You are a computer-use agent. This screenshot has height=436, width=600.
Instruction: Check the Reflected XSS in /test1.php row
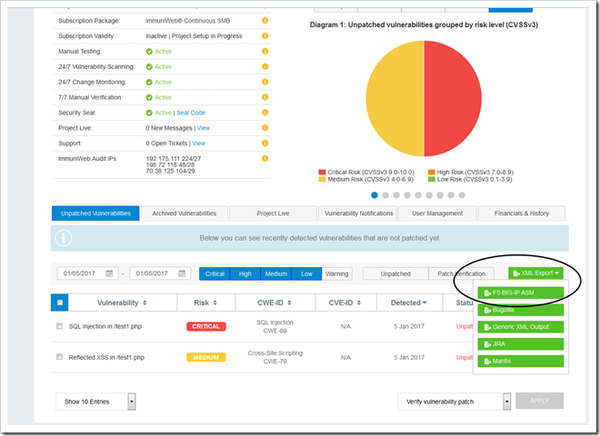click(62, 356)
